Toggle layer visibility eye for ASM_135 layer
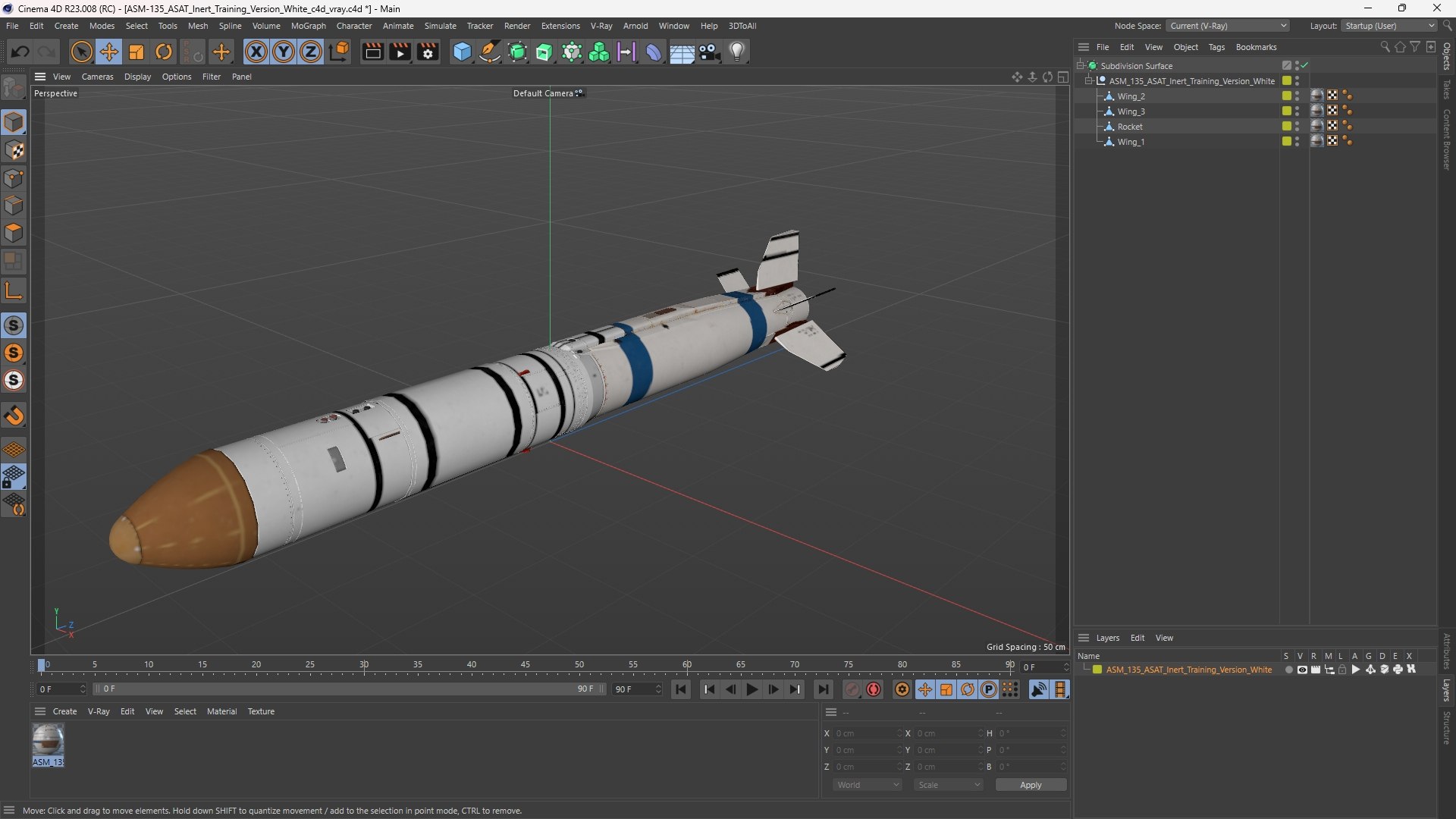 (x=1302, y=670)
